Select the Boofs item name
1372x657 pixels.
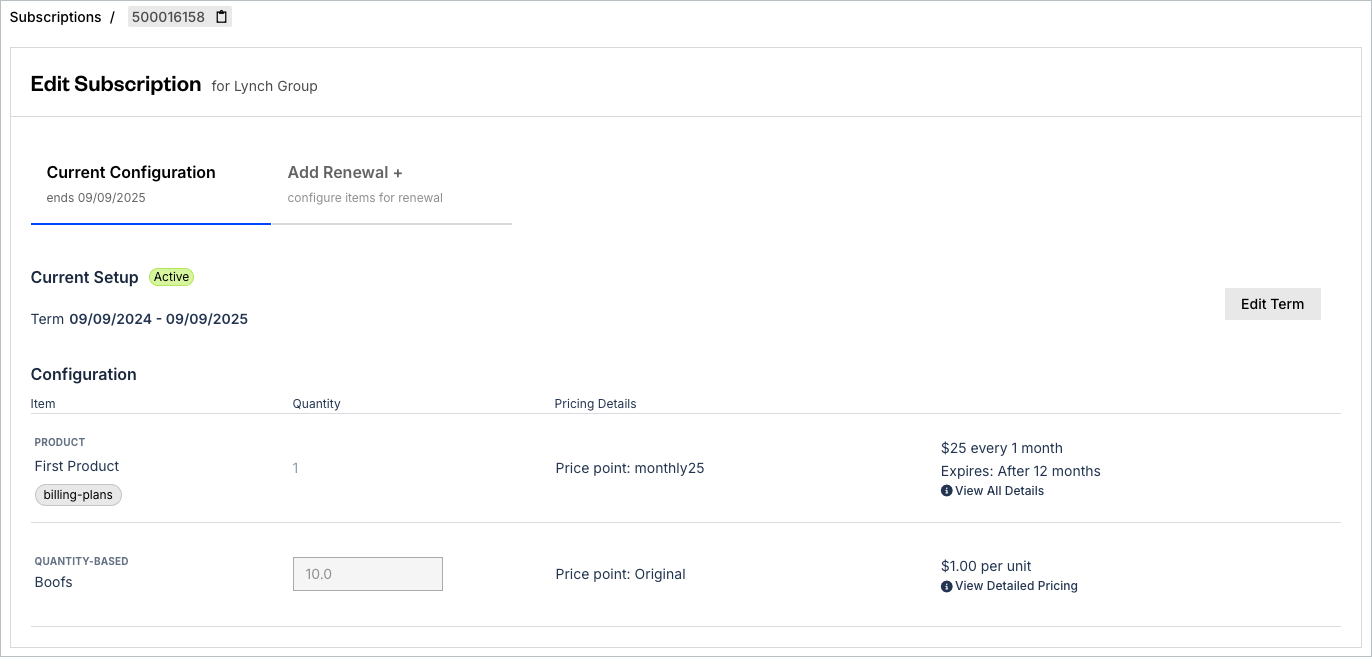coord(54,582)
